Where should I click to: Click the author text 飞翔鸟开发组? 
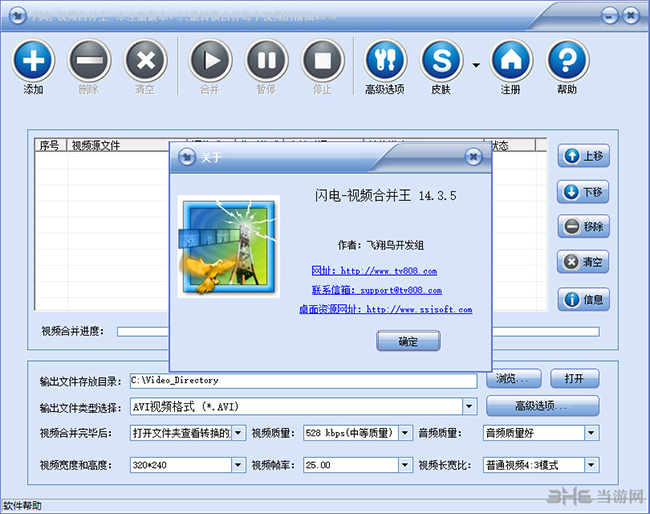(x=395, y=245)
